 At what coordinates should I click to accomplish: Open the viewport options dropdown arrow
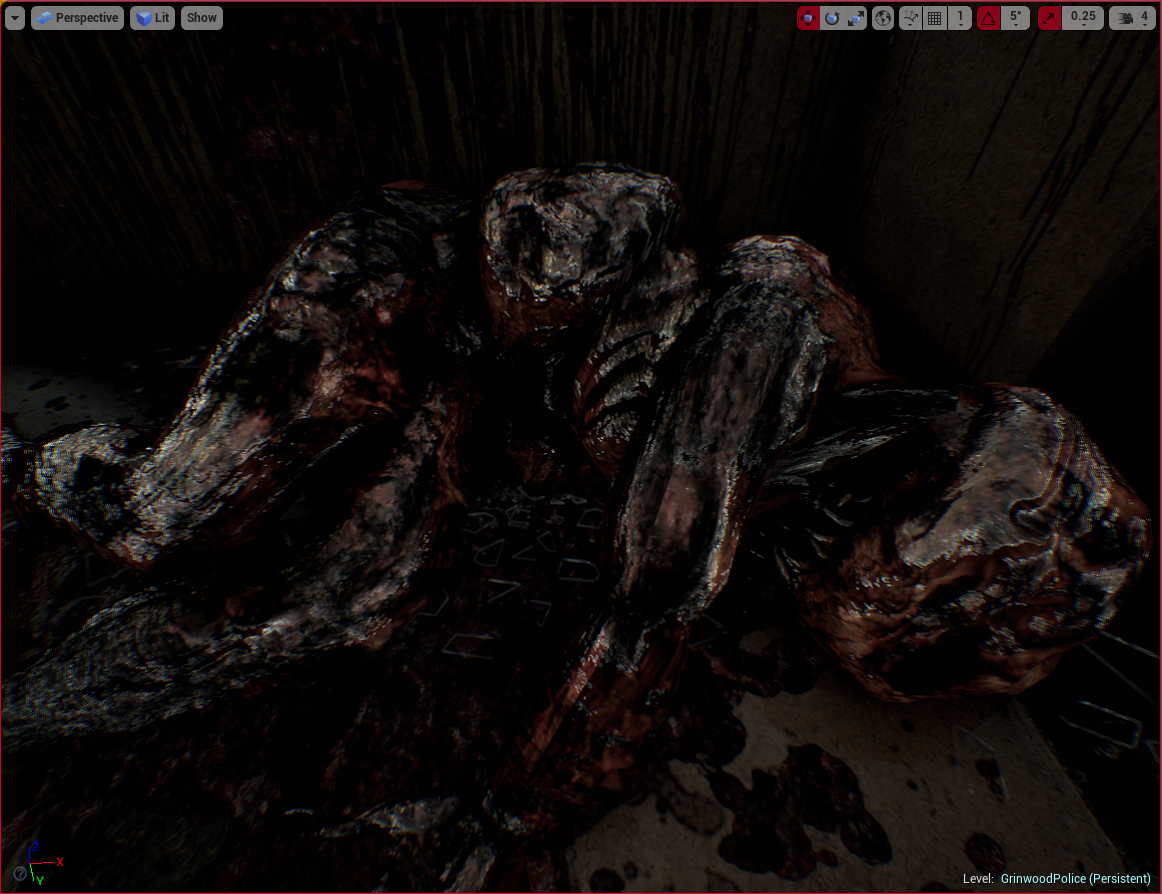pyautogui.click(x=14, y=18)
